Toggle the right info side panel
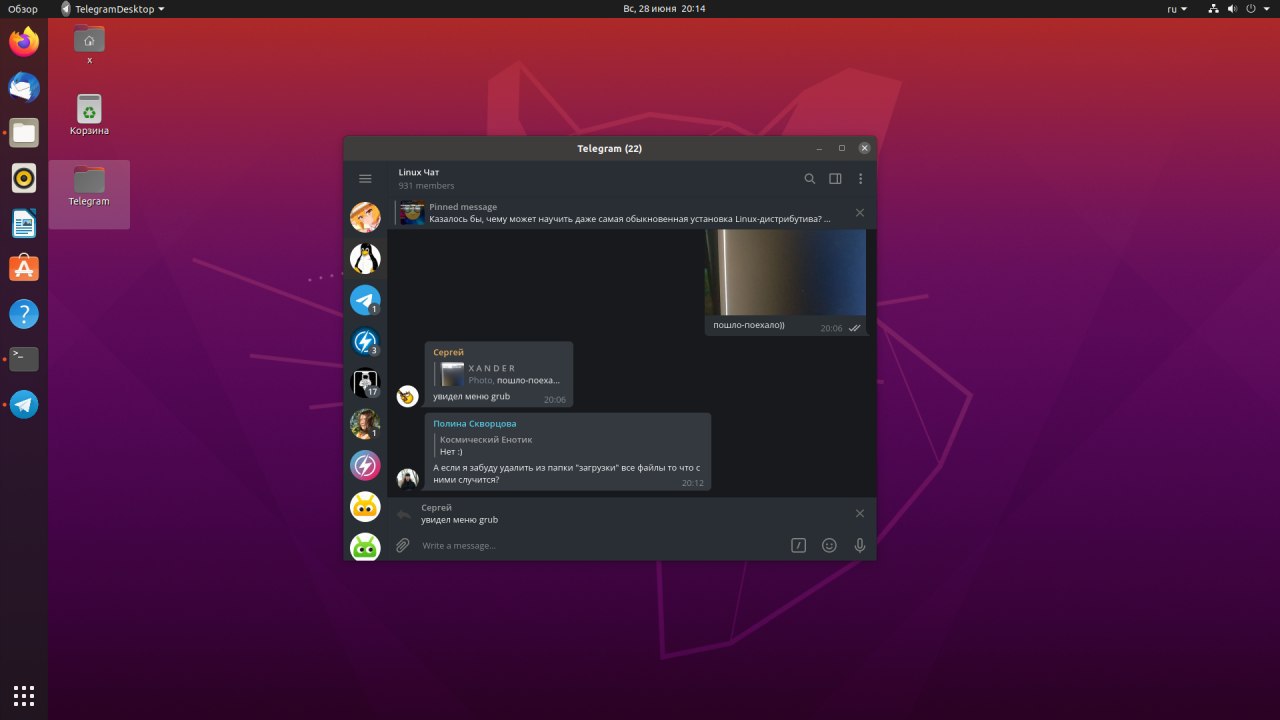Viewport: 1280px width, 720px height. click(835, 179)
